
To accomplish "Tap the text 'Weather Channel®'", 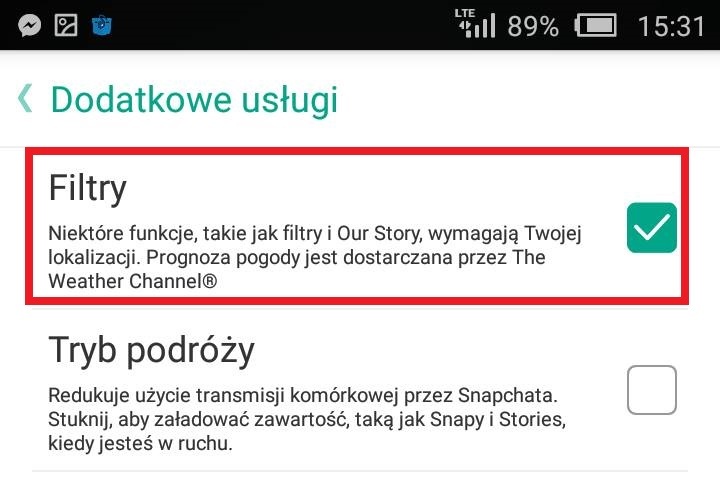I will coord(133,281).
